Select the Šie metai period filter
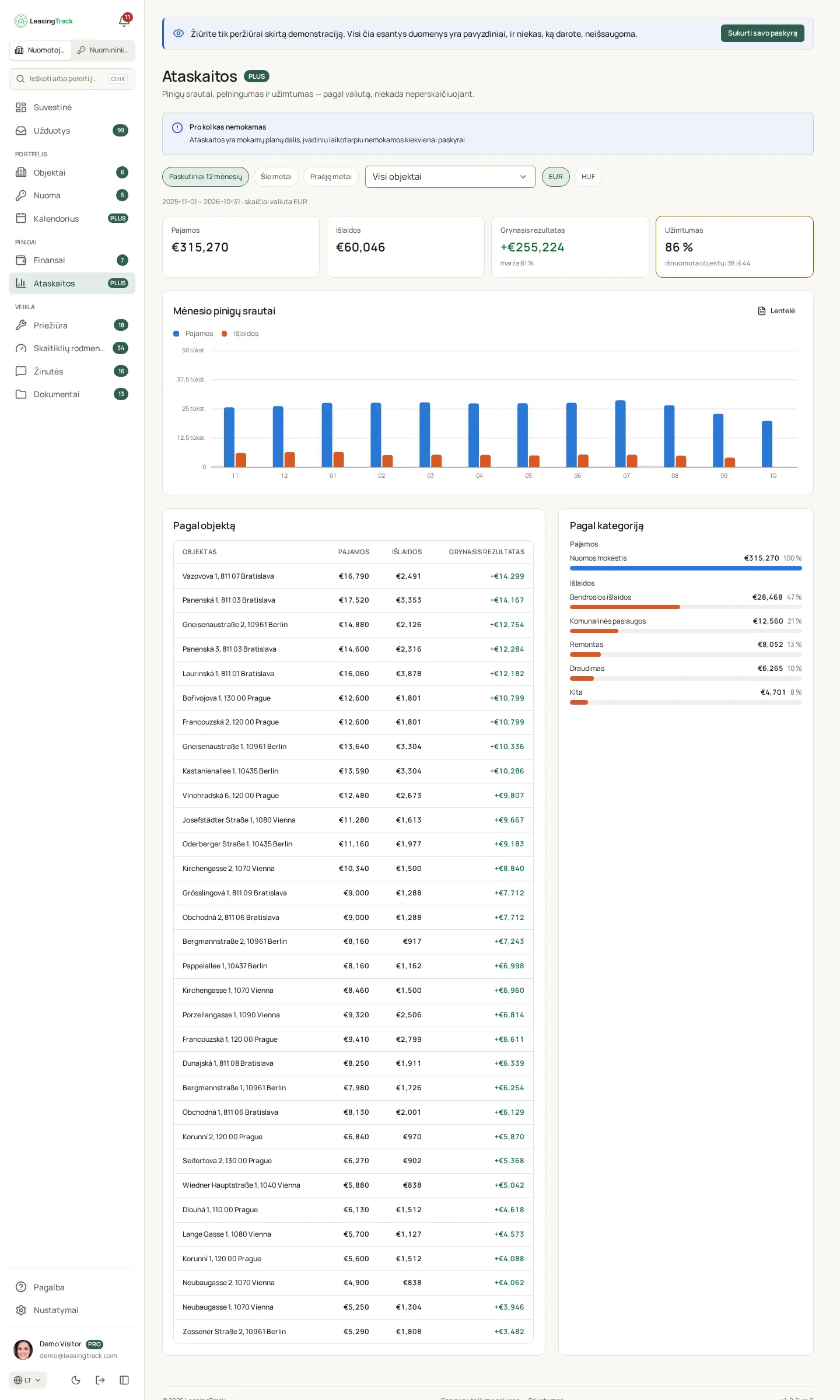This screenshot has height=1400, width=840. click(x=276, y=177)
